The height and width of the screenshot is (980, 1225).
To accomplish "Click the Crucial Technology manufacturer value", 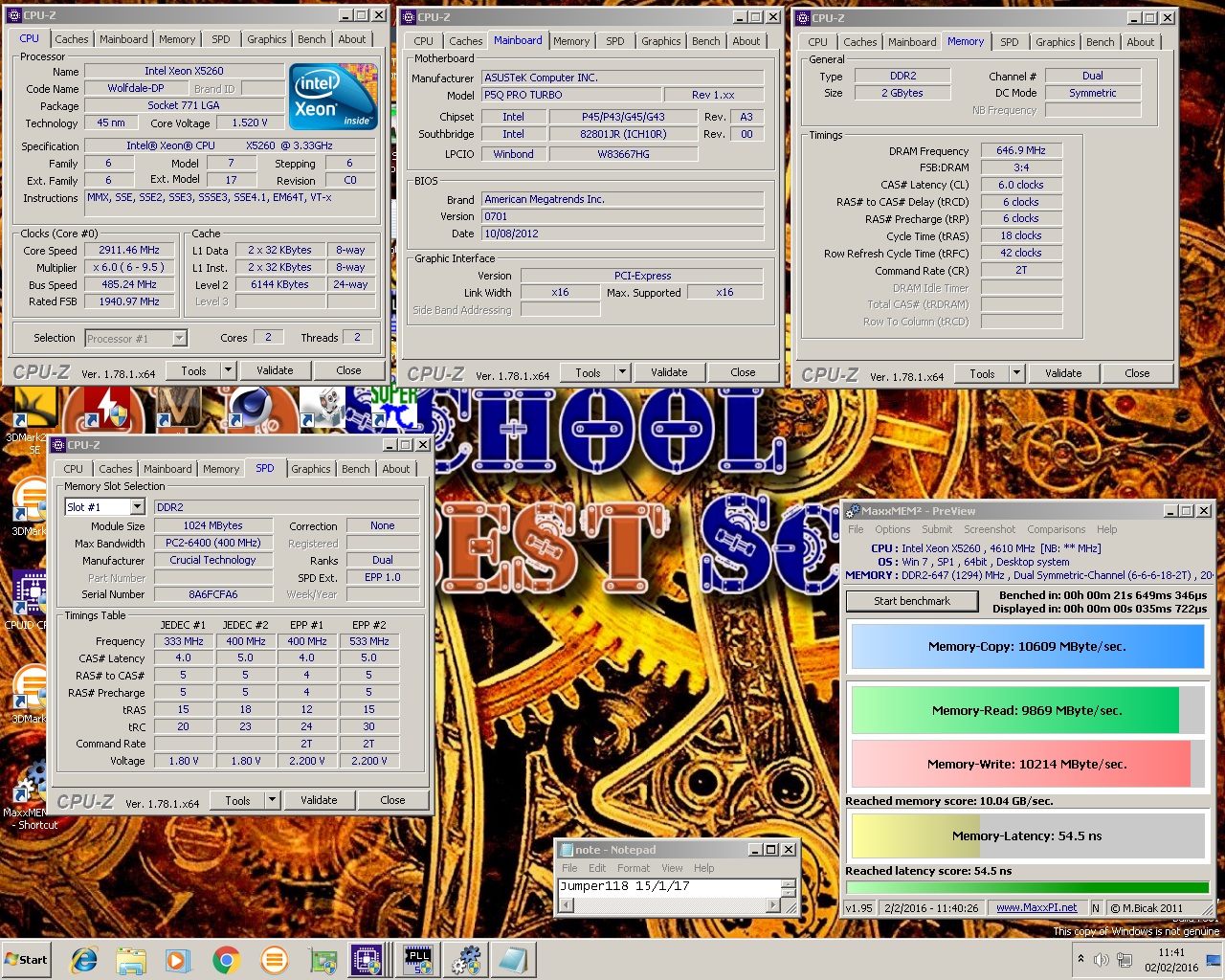I will 212,560.
